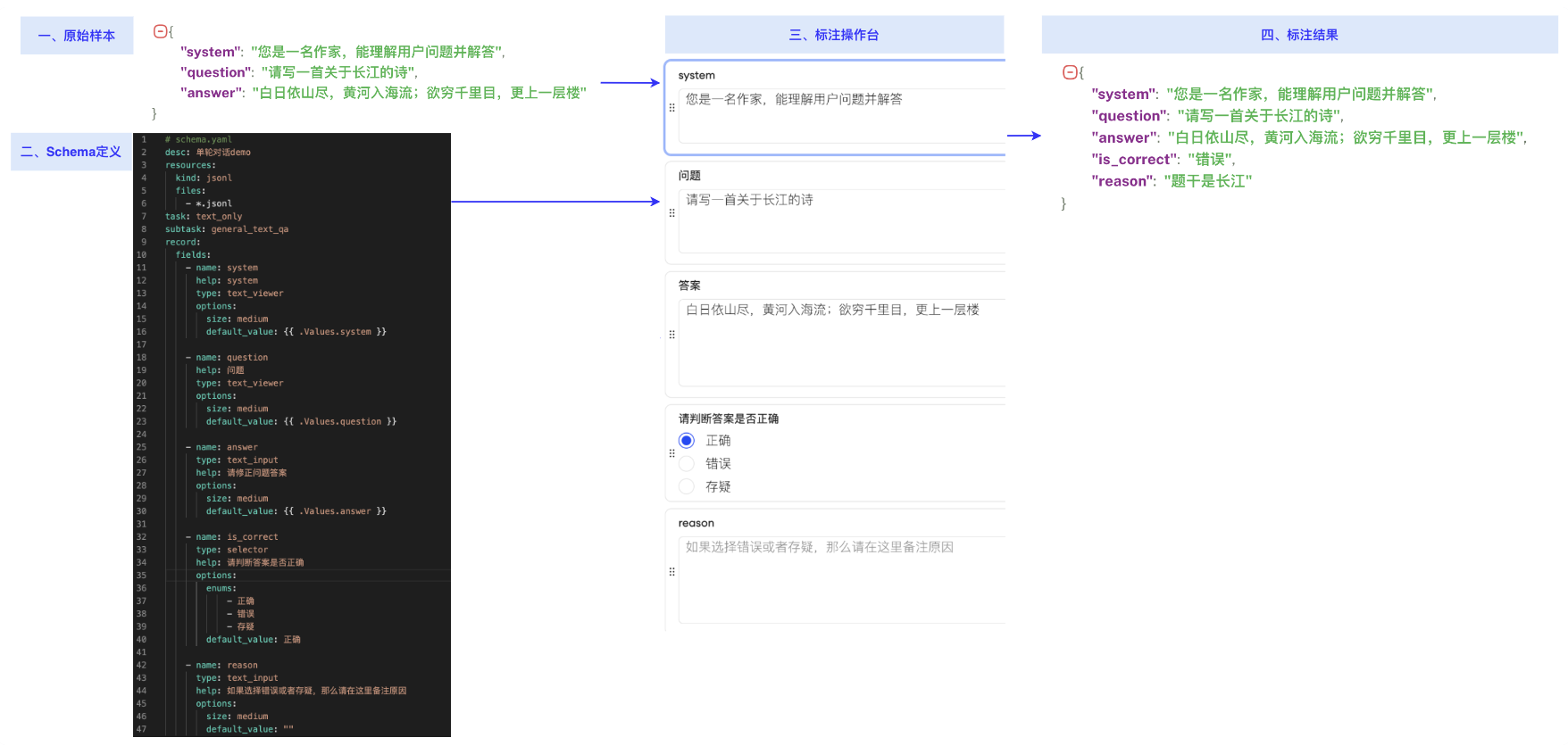Grab the drag handle beside 问题 field
The height and width of the screenshot is (746, 1568).
point(672,213)
